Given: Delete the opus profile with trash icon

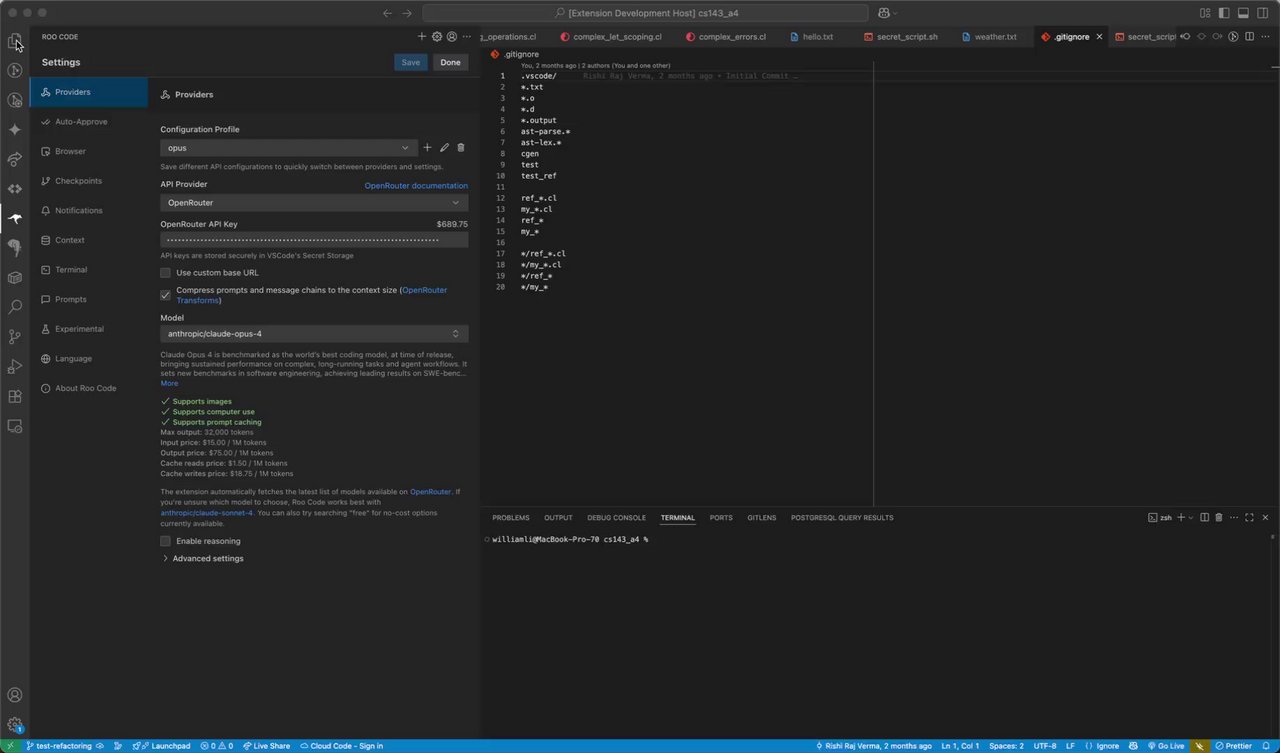Looking at the screenshot, I should tap(461, 148).
